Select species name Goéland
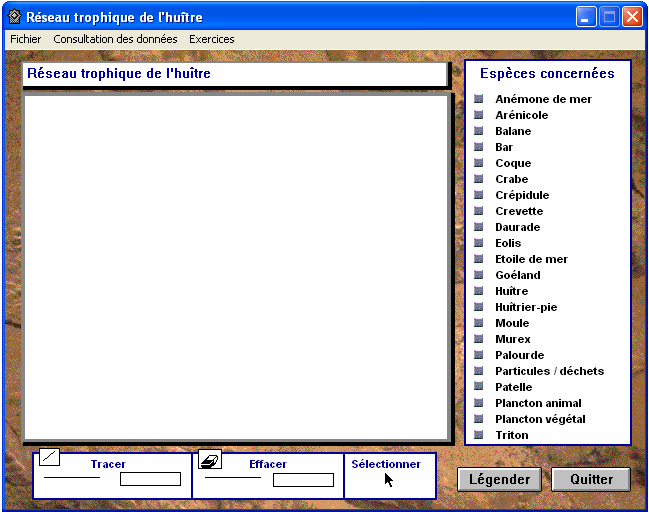This screenshot has height=512, width=649. (x=518, y=275)
